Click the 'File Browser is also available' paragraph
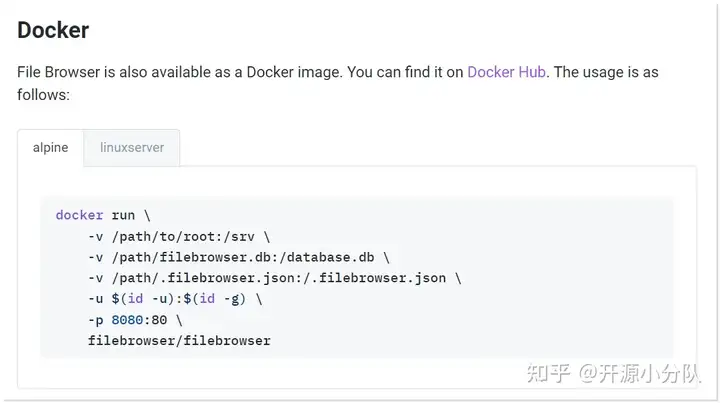This screenshot has height=403, width=720. (338, 83)
